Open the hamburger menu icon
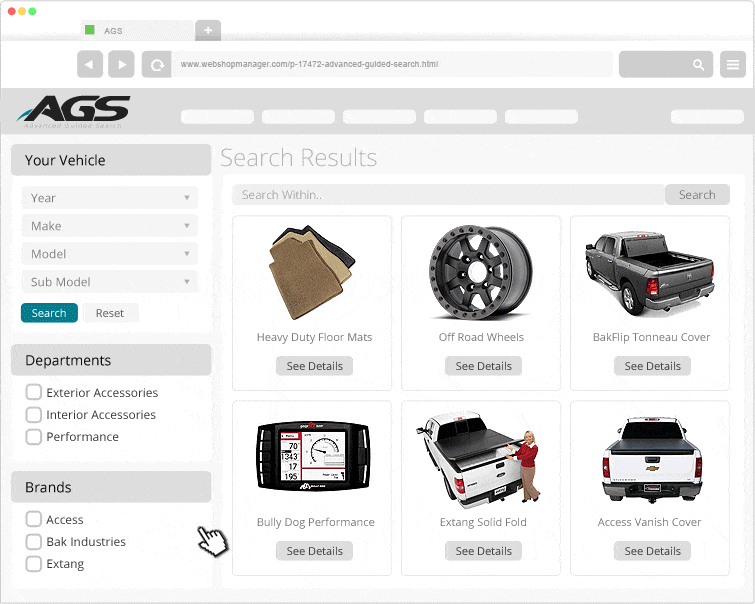This screenshot has width=755, height=604. pos(732,65)
